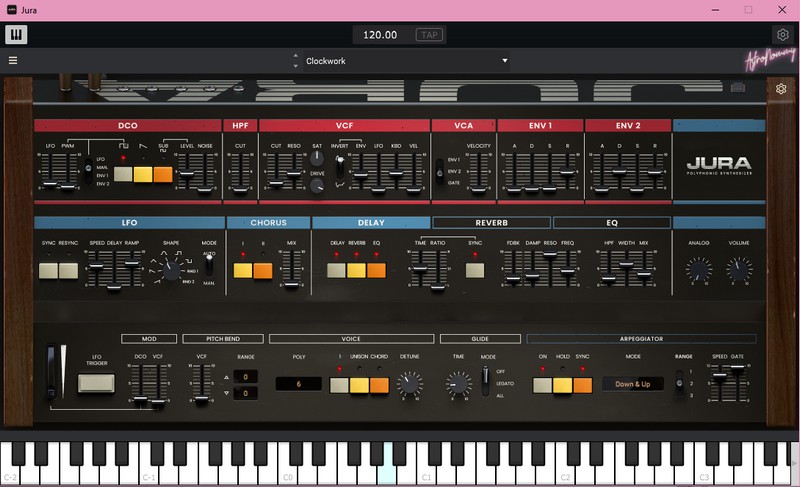Select previous preset up arrow
Screen dimensions: 800x487
coord(295,55)
